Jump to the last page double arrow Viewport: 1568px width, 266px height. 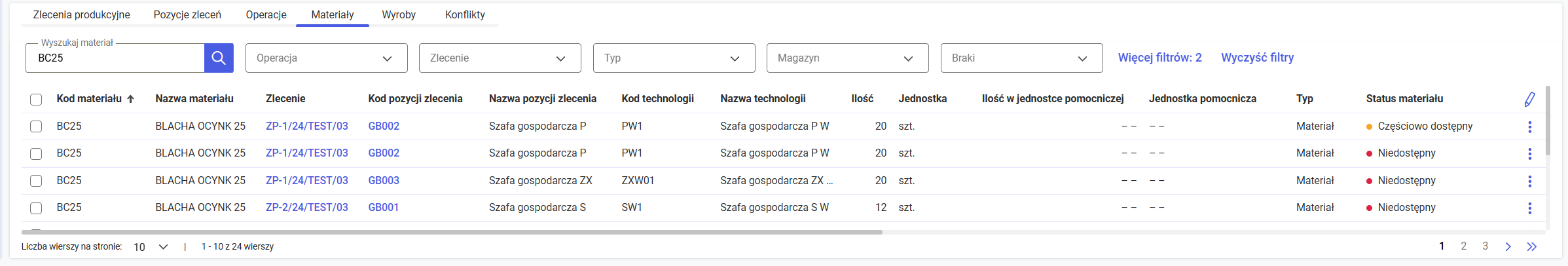[x=1531, y=246]
